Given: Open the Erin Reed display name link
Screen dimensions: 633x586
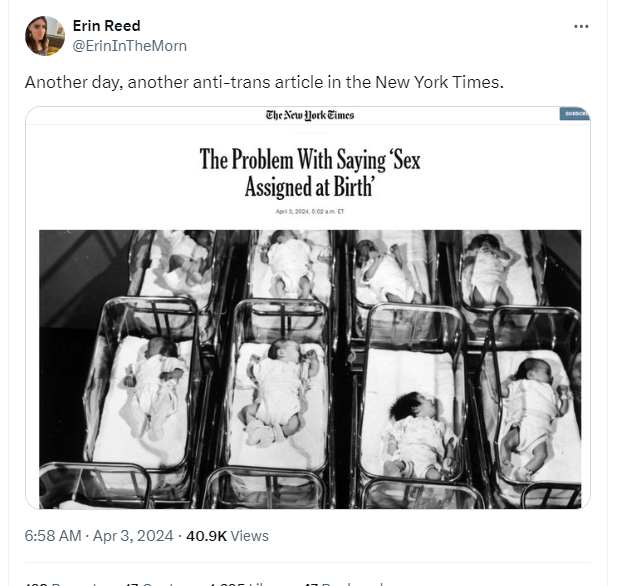Looking at the screenshot, I should click(x=107, y=26).
